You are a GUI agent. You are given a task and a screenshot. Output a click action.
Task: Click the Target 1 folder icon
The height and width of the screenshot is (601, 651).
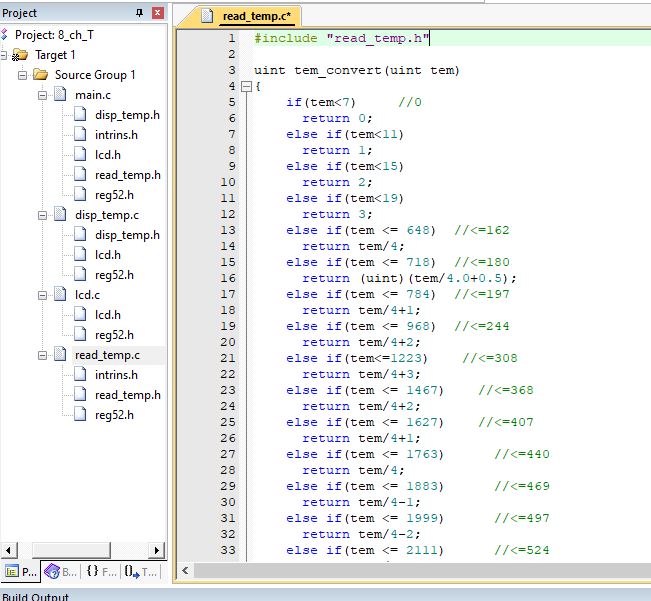coord(20,55)
